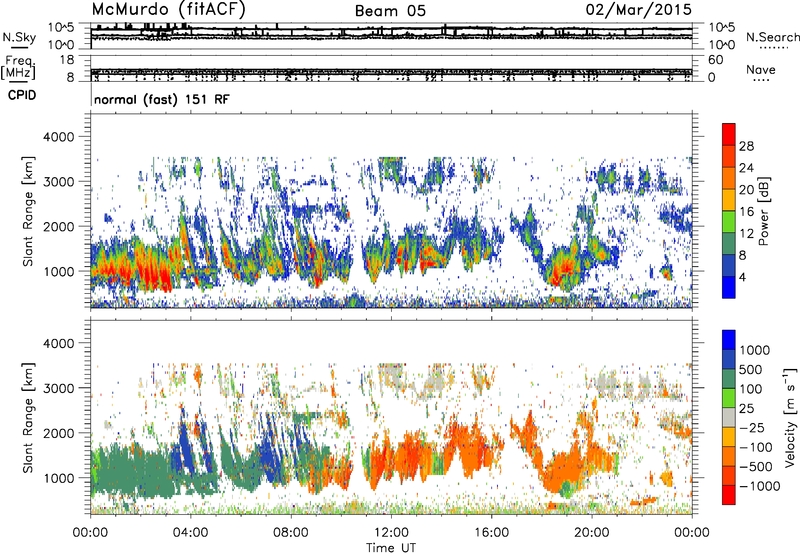The height and width of the screenshot is (554, 800).
Task: Click the 'CPID' label
Action: point(22,95)
